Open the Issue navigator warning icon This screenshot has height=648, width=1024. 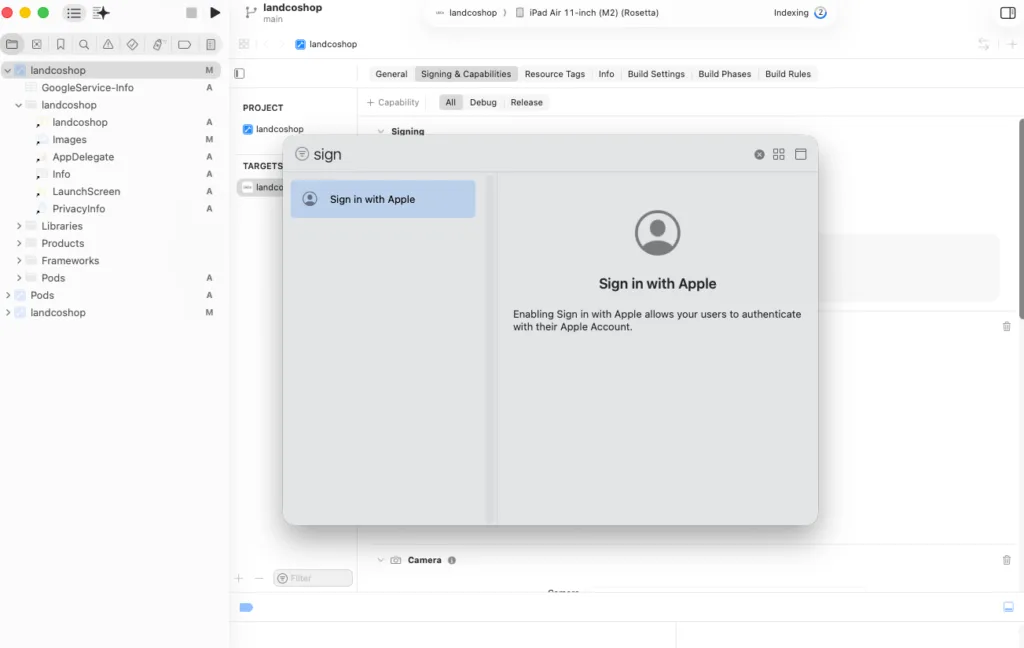(x=108, y=44)
